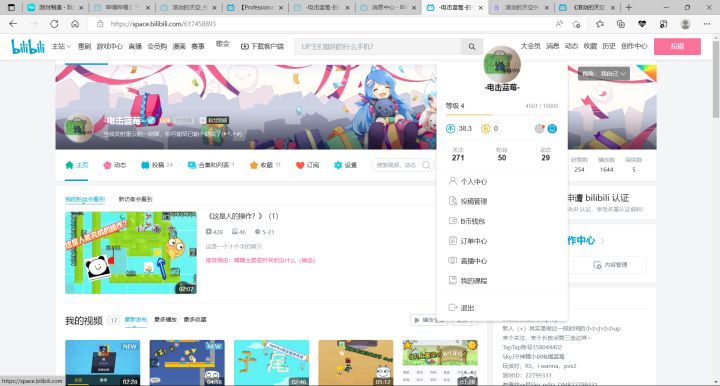Open the video thumbnail with duration 05:12

tap(356, 363)
